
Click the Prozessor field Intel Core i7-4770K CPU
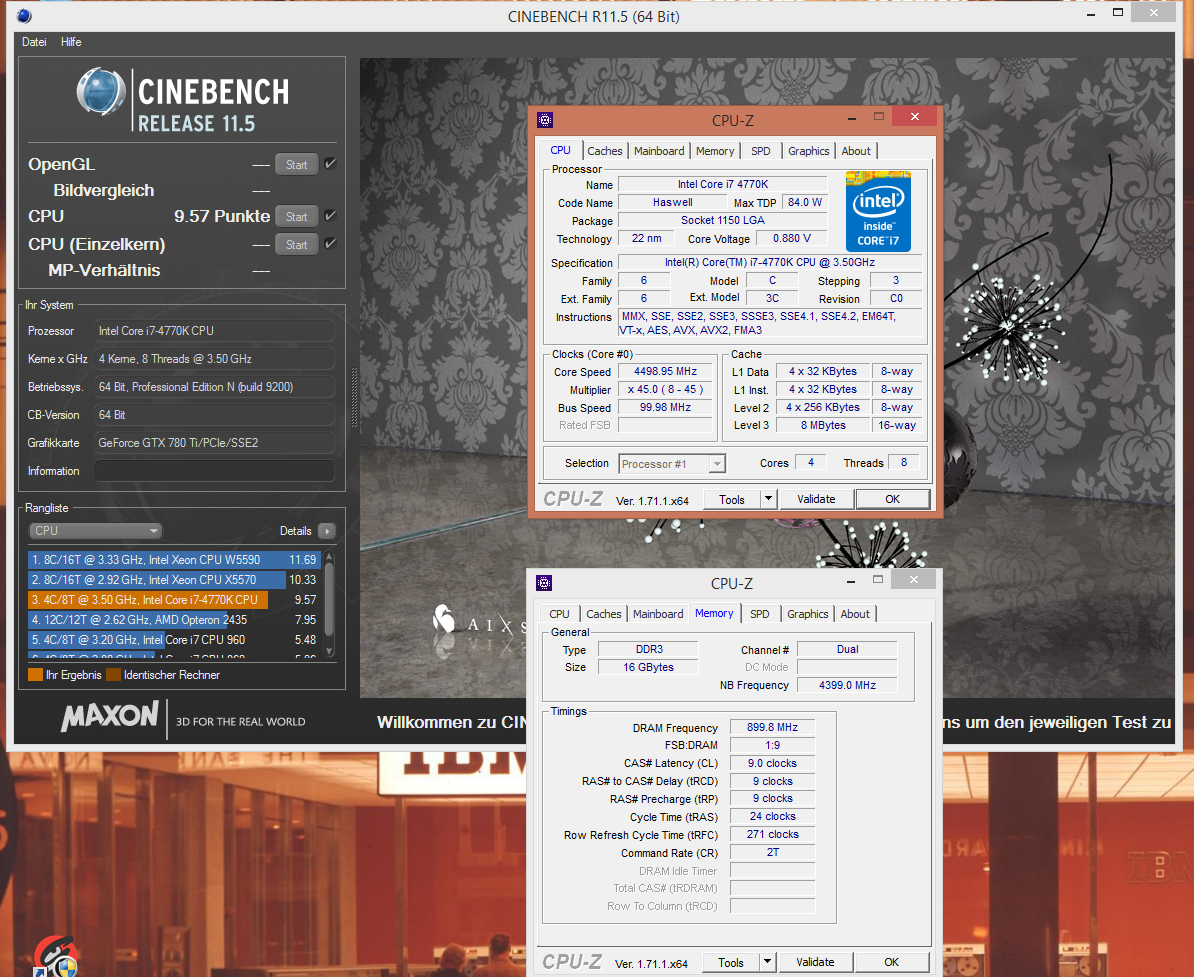(x=214, y=330)
